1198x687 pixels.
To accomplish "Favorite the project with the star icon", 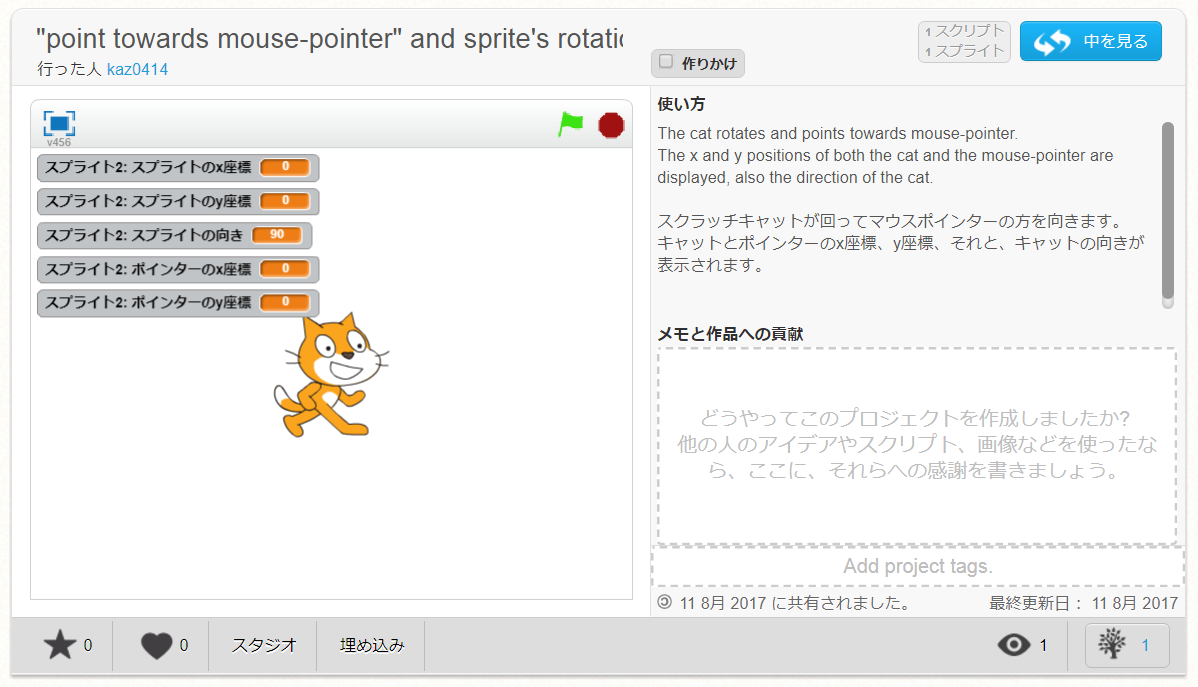I will 60,645.
